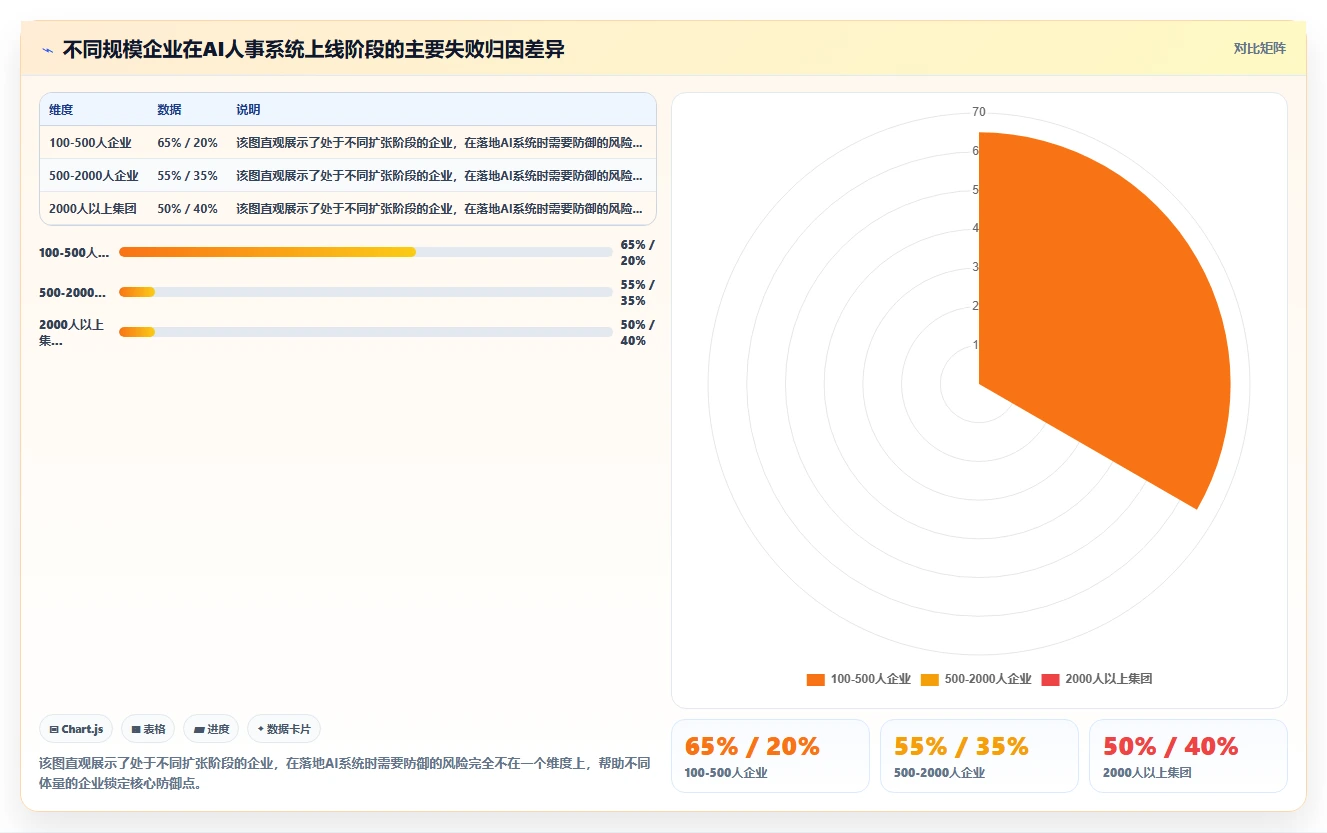The width and height of the screenshot is (1327, 833).
Task: Click the 55% / 35% table cell
Action: pyautogui.click(x=187, y=176)
